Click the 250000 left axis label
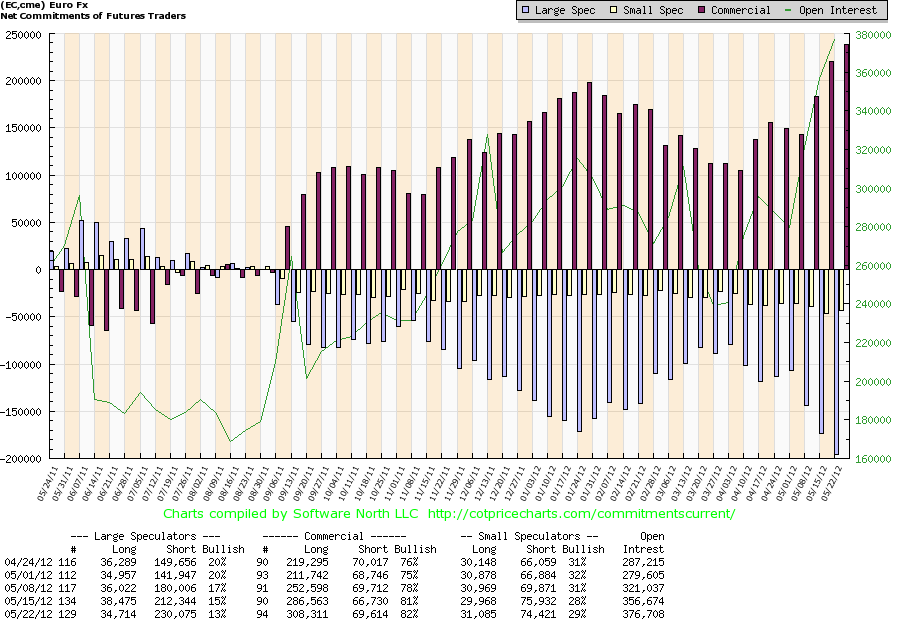This screenshot has width=901, height=630. [x=24, y=35]
